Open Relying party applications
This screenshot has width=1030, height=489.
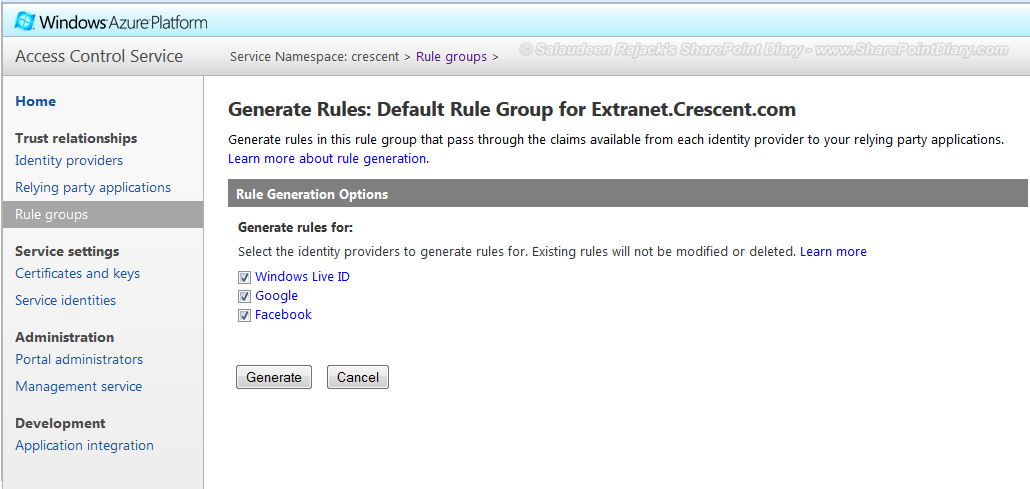(93, 187)
